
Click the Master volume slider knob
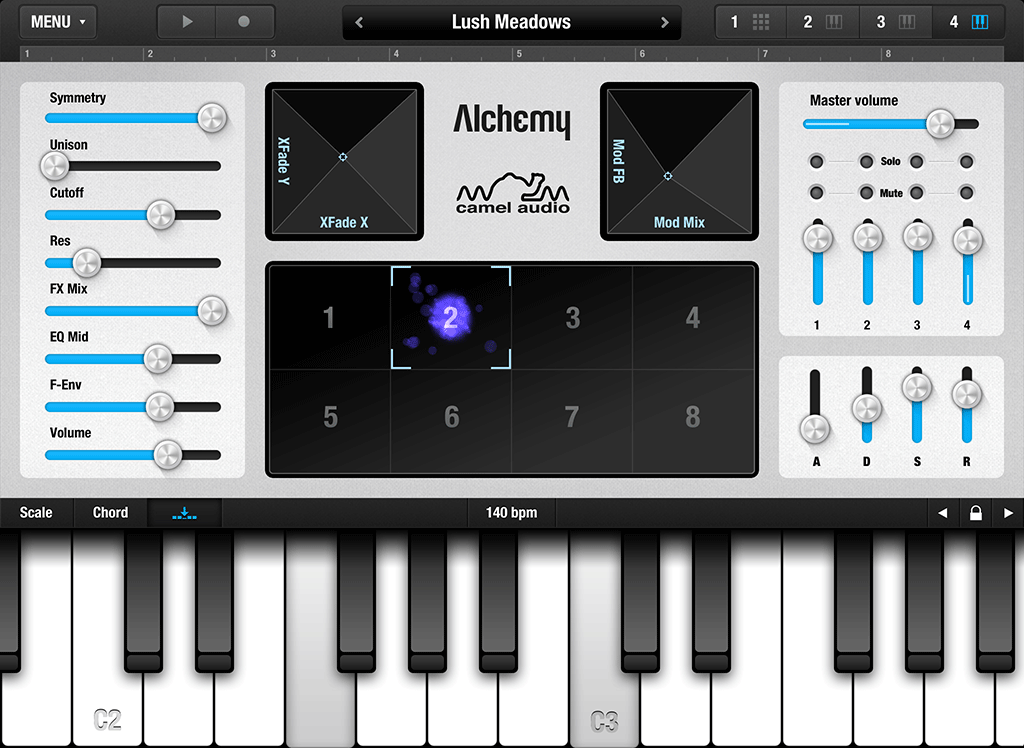940,123
